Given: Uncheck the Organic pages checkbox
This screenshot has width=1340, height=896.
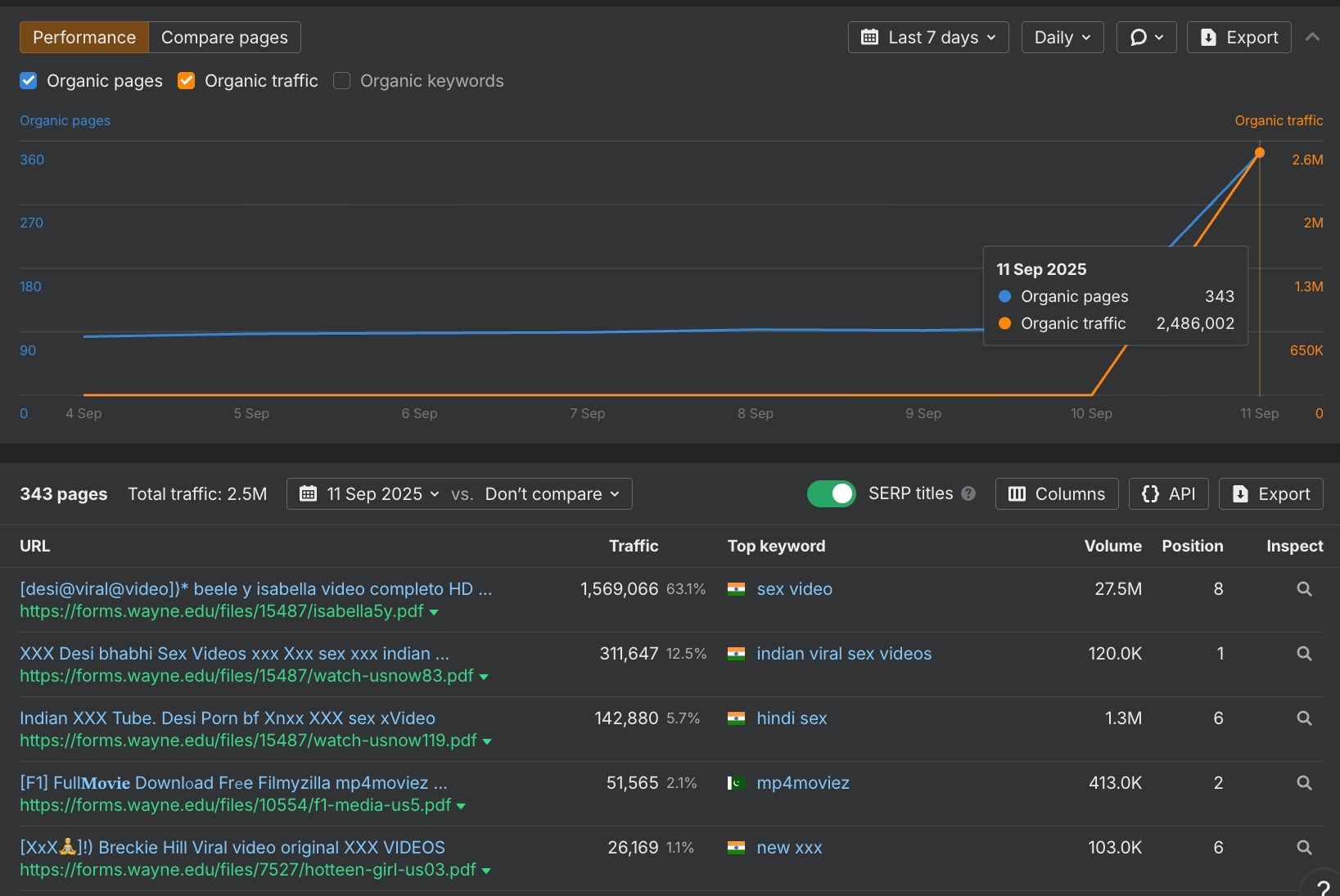Looking at the screenshot, I should click(x=29, y=80).
